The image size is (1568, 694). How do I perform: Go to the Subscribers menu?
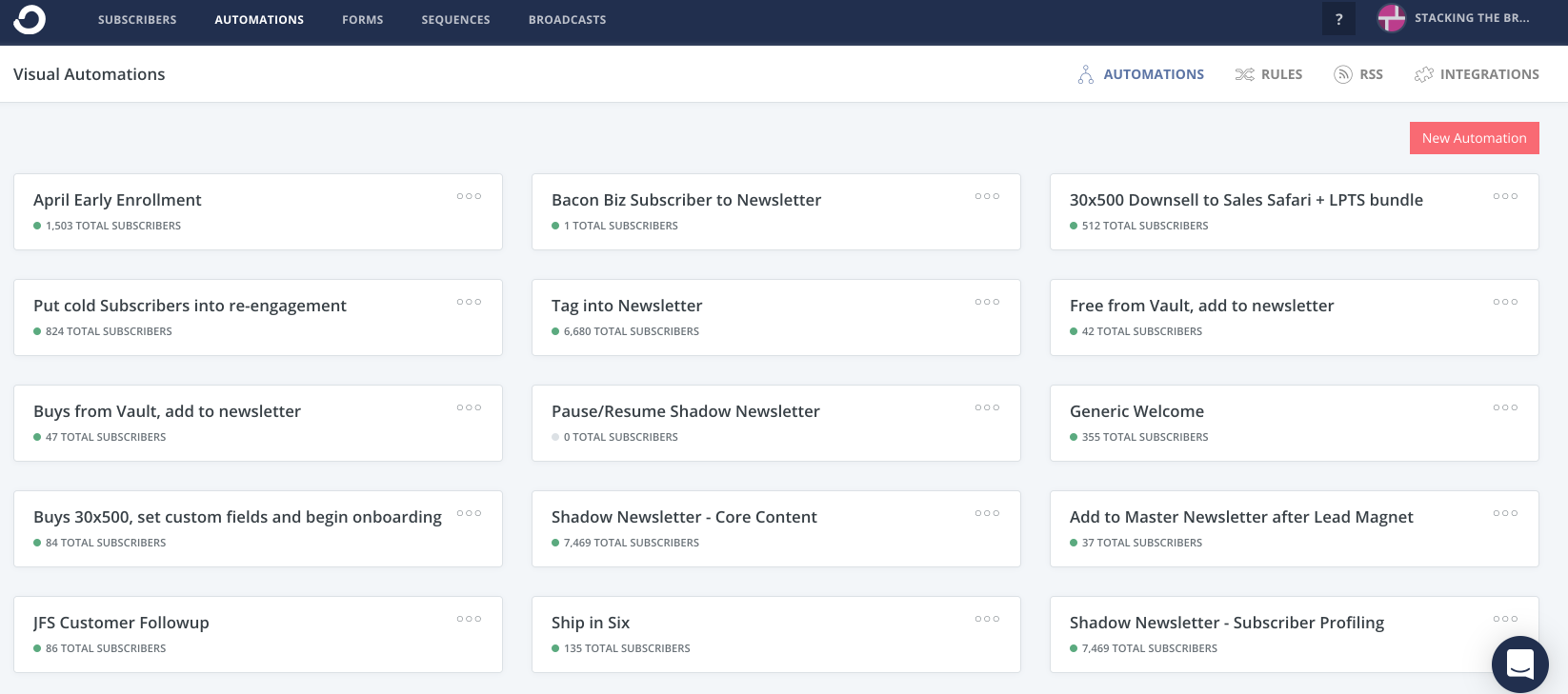pyautogui.click(x=137, y=20)
